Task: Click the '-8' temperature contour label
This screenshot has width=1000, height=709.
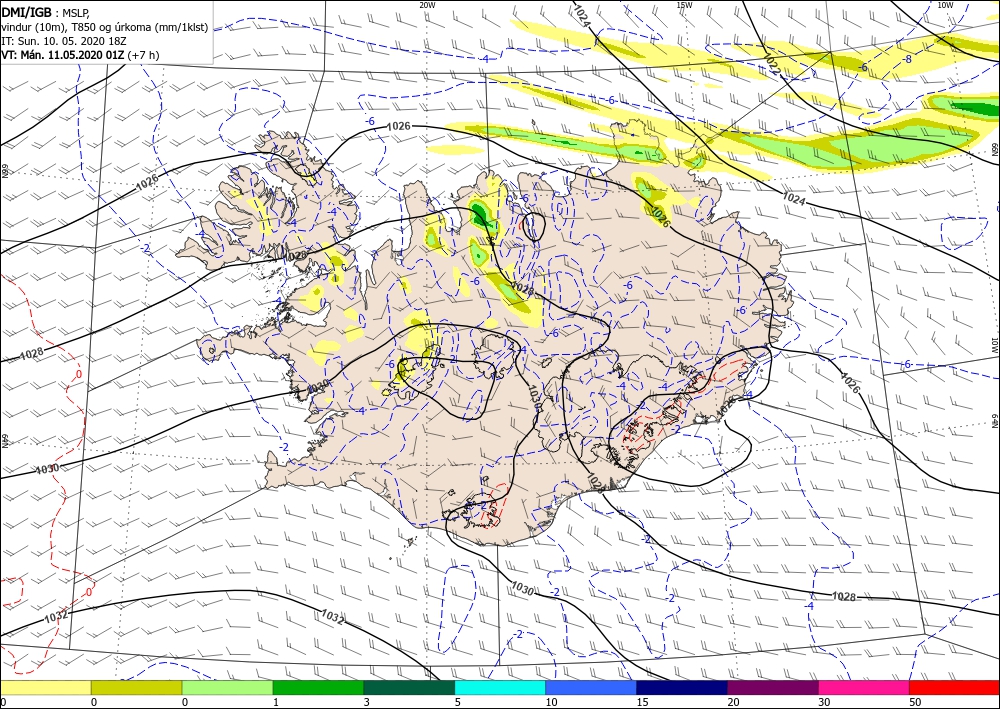Action: (x=908, y=59)
